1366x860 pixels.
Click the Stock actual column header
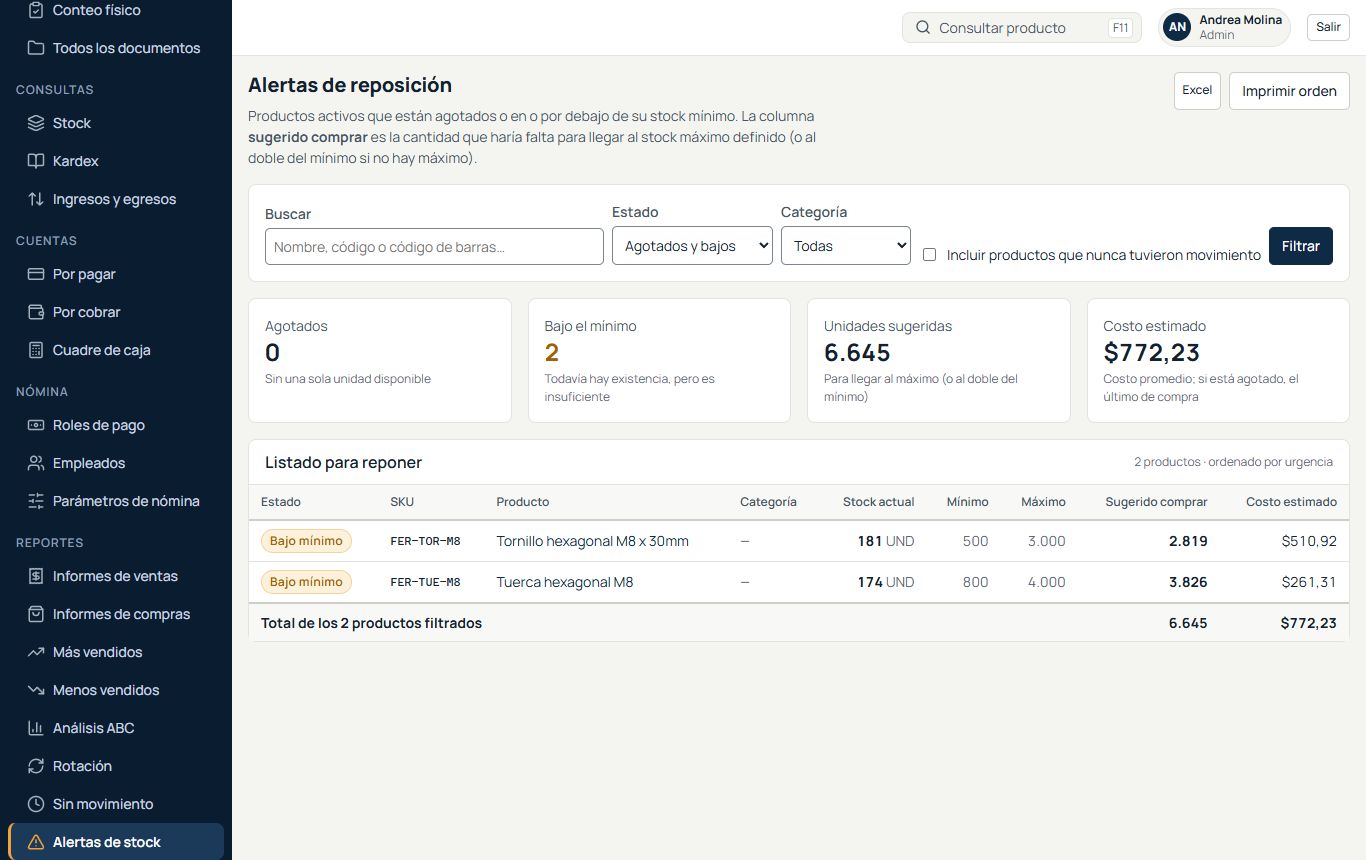pos(879,502)
